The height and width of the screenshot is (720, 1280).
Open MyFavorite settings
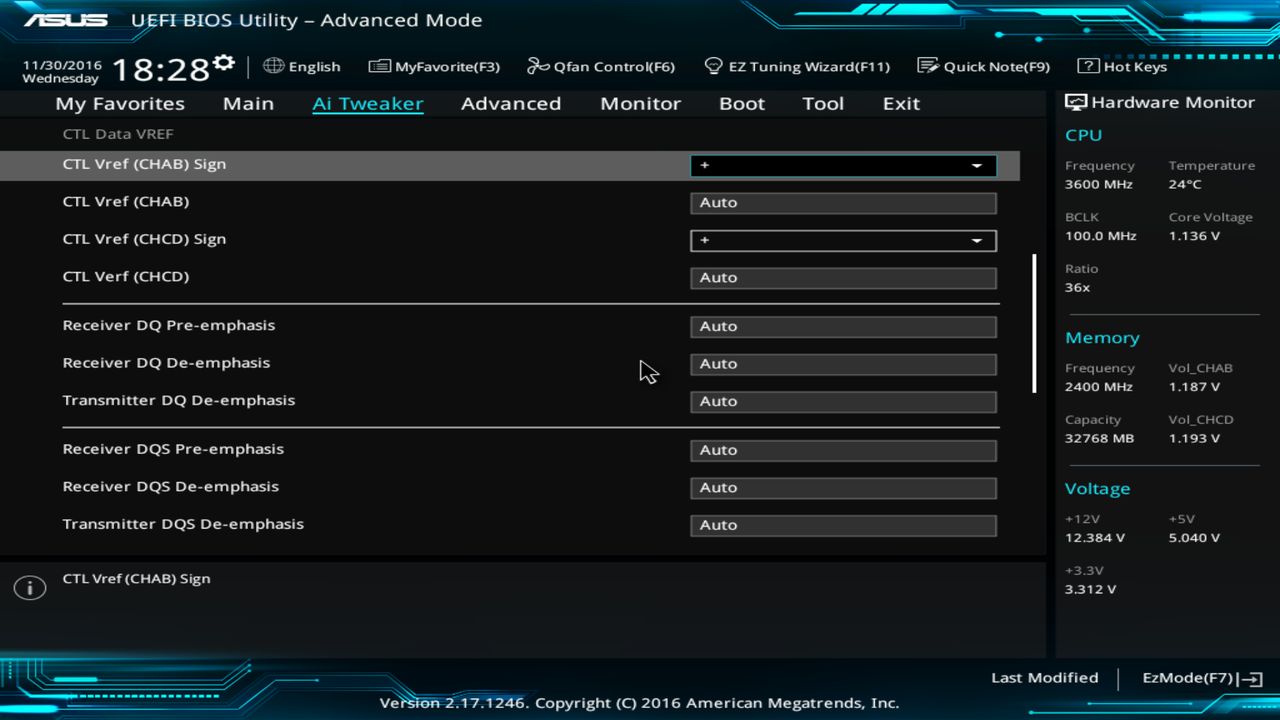tap(434, 66)
